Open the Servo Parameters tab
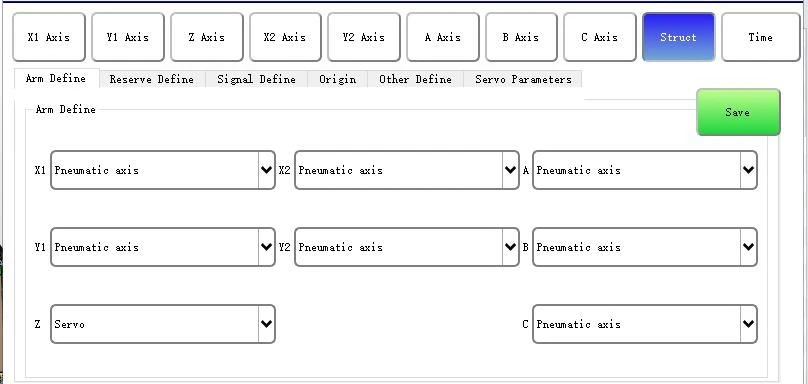The image size is (808, 384). (523, 79)
